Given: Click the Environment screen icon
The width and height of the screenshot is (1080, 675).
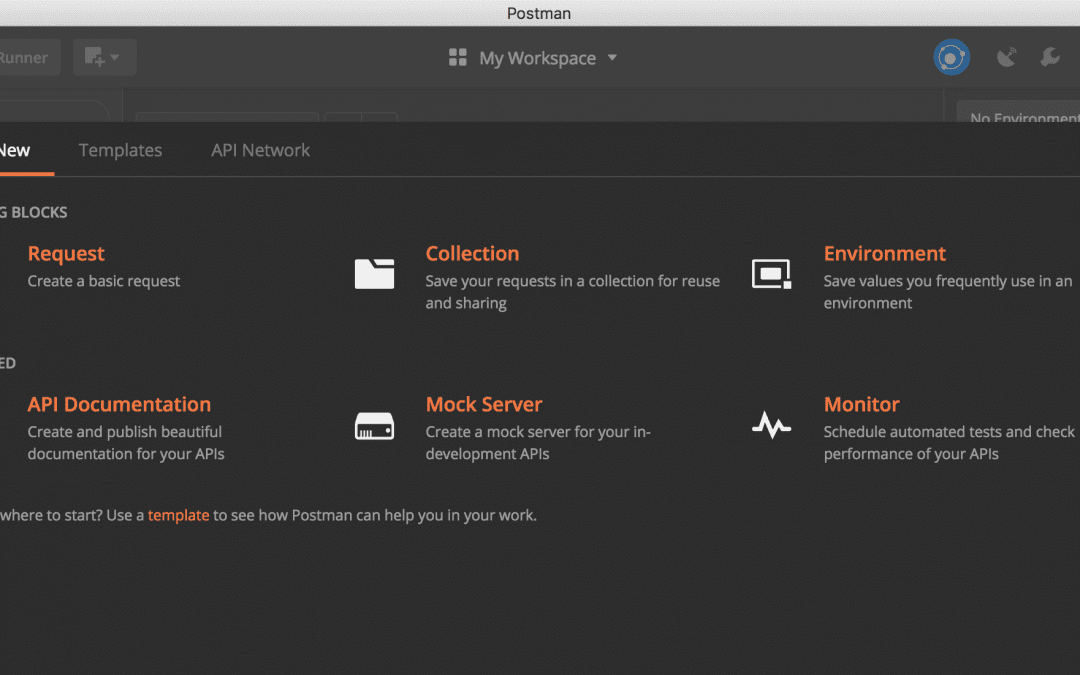Looking at the screenshot, I should tap(771, 273).
